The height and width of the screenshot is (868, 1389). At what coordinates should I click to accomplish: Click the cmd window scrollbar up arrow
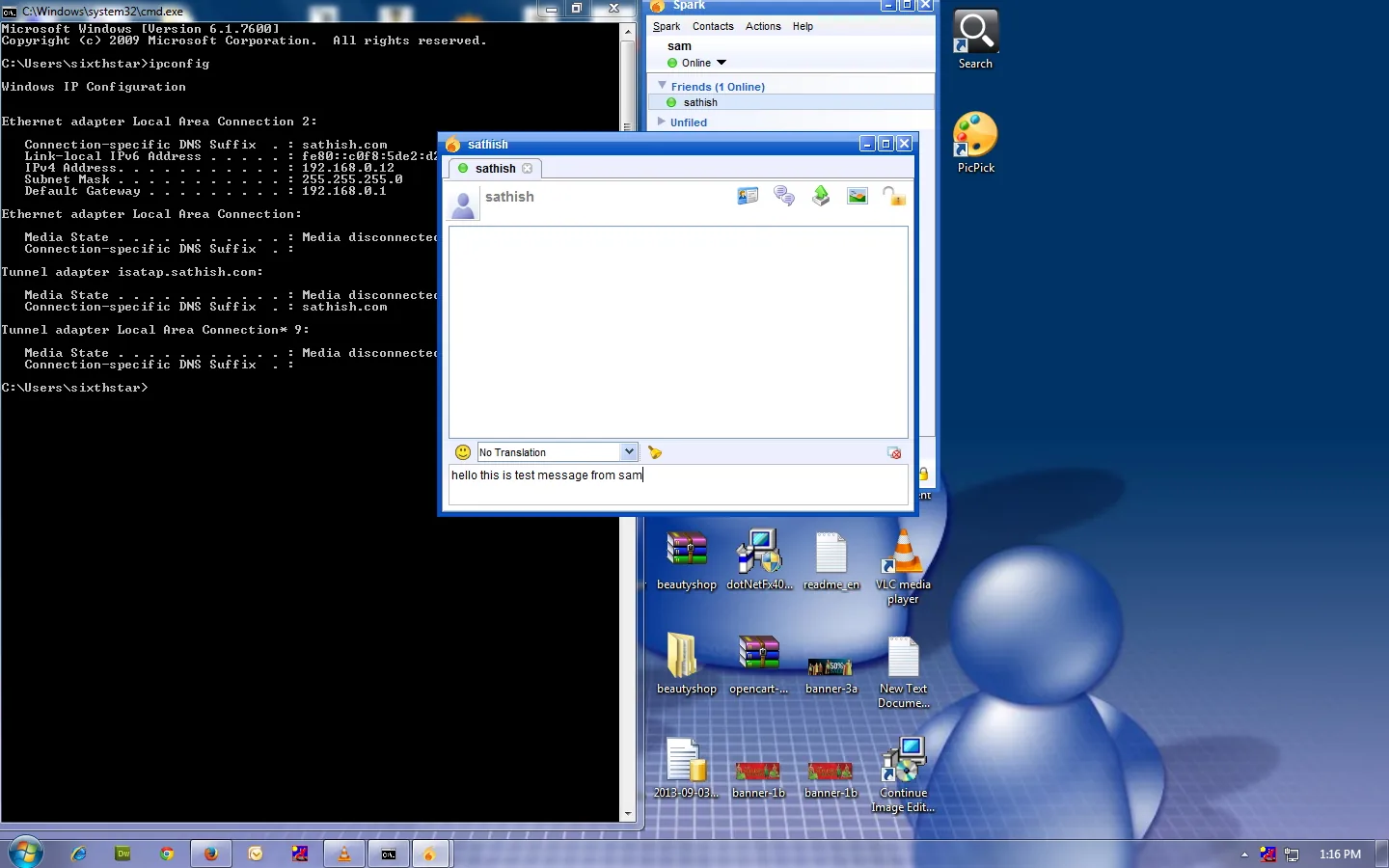(628, 32)
